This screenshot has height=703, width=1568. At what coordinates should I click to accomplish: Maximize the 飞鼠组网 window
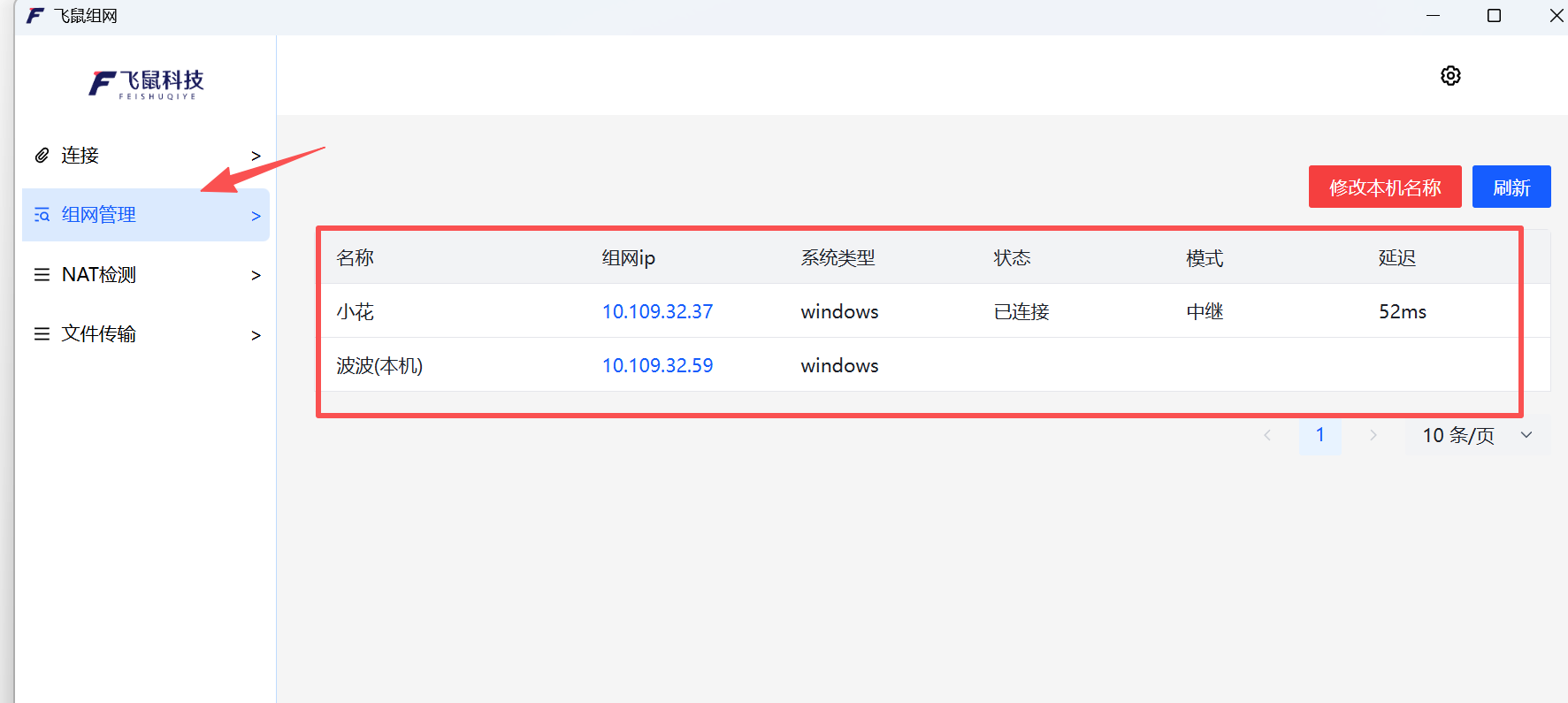[1494, 16]
